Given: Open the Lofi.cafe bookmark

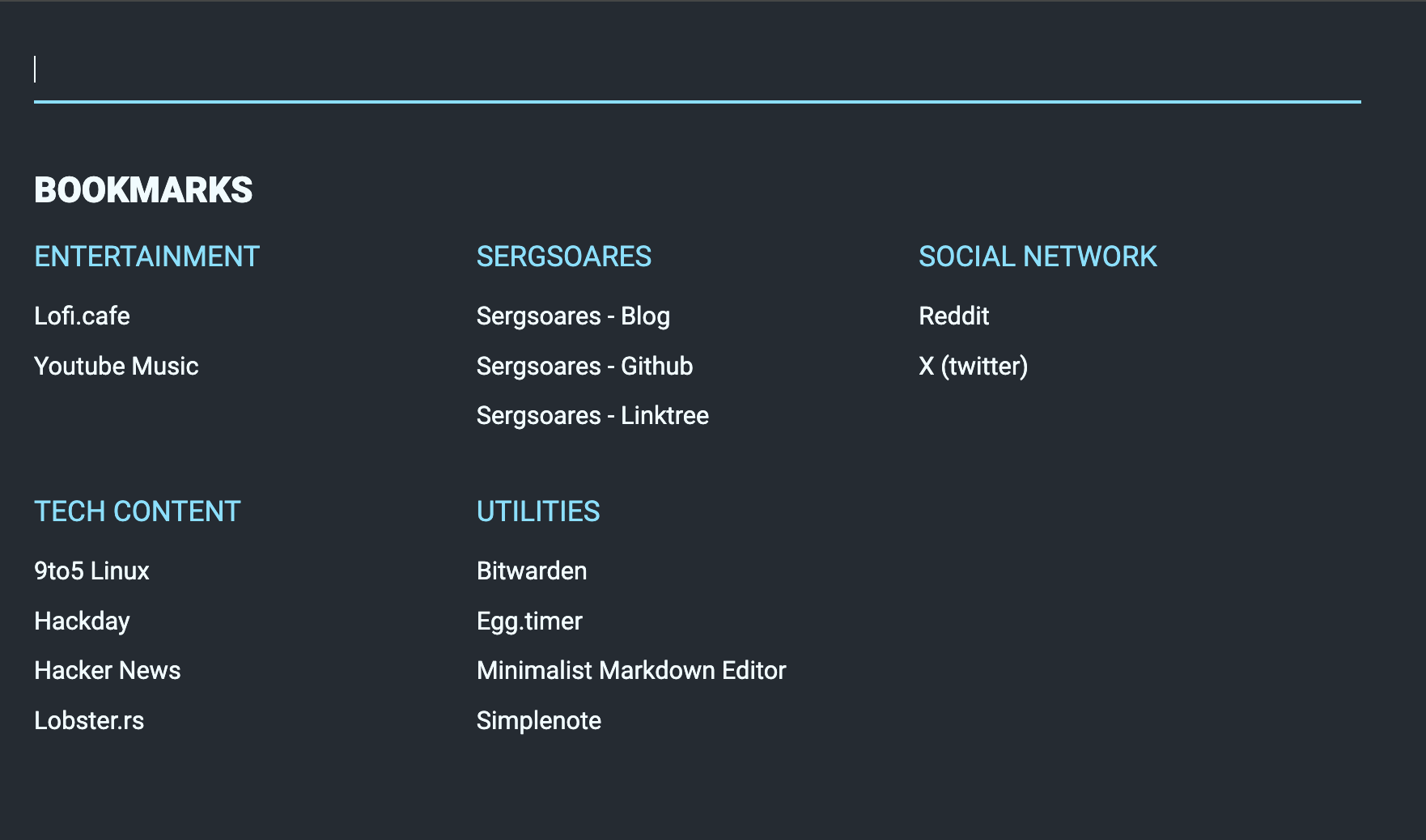Looking at the screenshot, I should [x=82, y=316].
